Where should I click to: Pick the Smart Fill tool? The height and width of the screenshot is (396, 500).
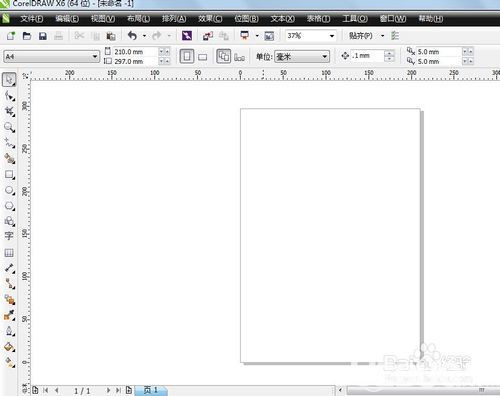pyautogui.click(x=9, y=158)
